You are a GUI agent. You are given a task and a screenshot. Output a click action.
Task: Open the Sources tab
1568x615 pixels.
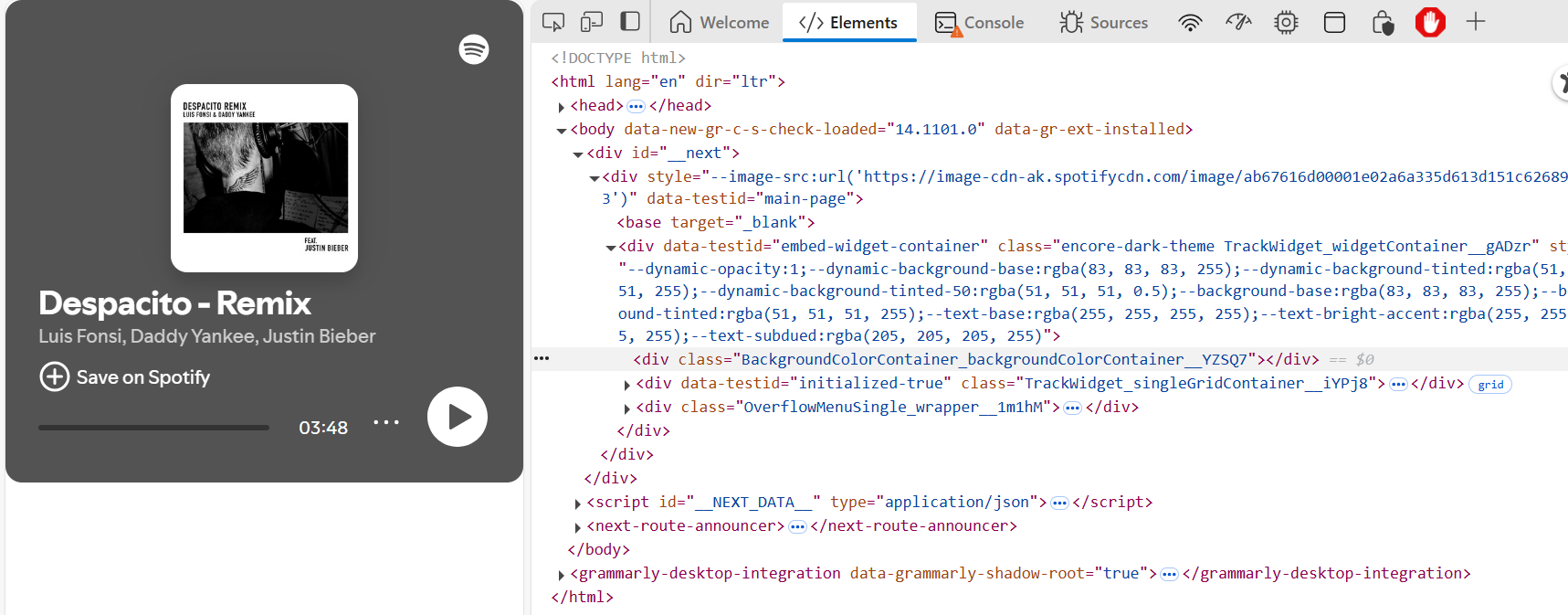1104,22
